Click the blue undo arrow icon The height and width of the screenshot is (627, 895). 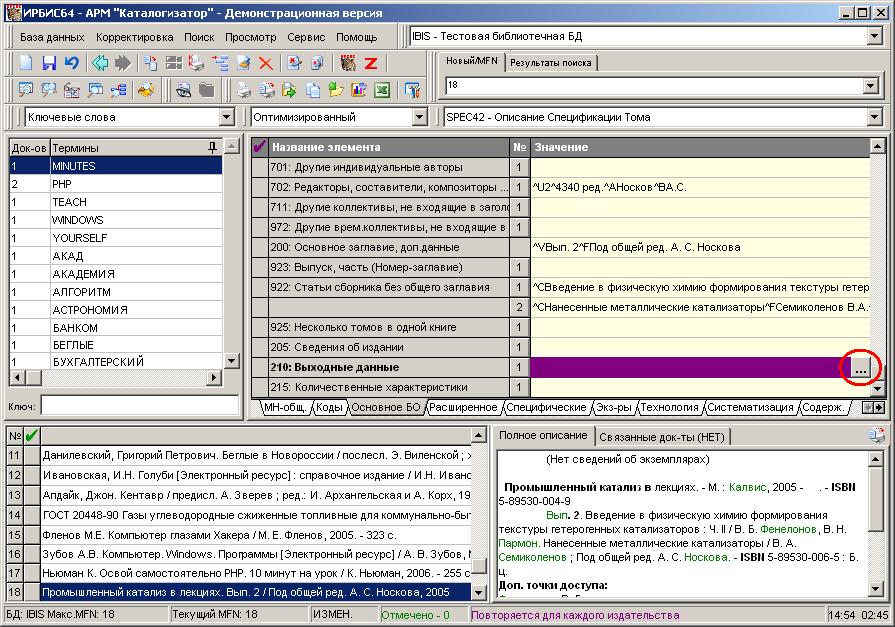(71, 63)
